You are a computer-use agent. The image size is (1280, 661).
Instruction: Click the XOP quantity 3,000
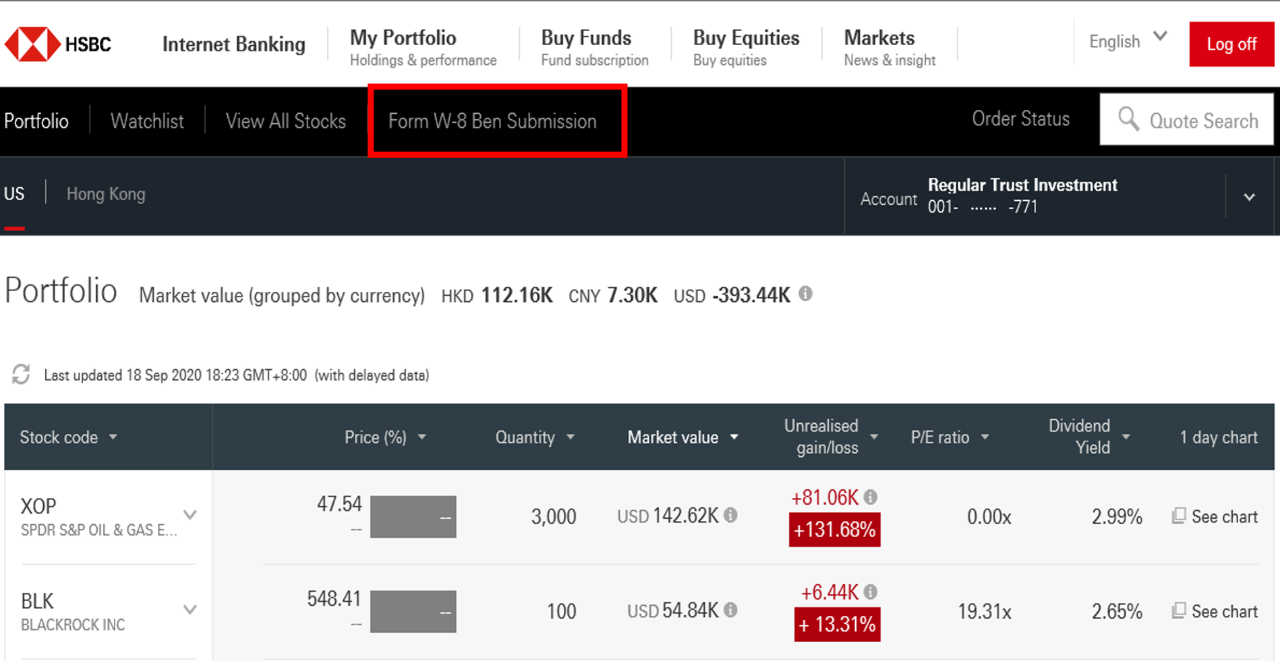tap(553, 517)
